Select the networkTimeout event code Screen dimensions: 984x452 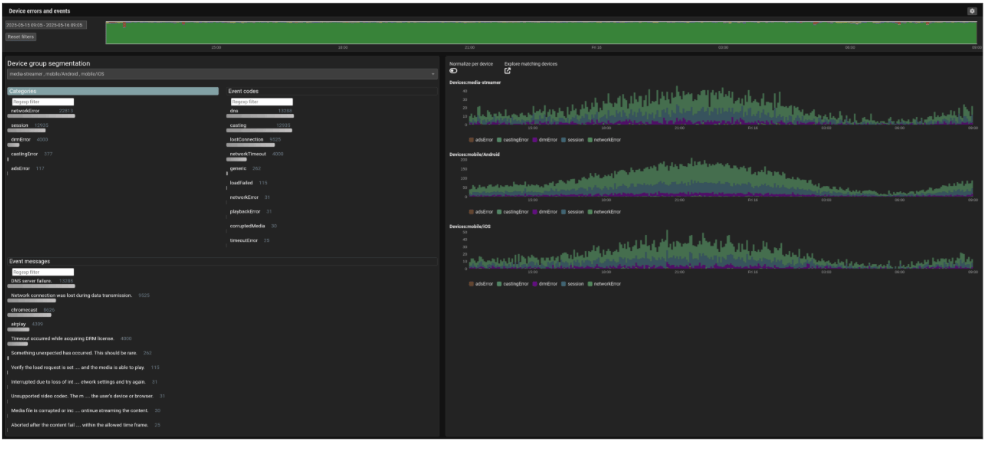point(248,153)
